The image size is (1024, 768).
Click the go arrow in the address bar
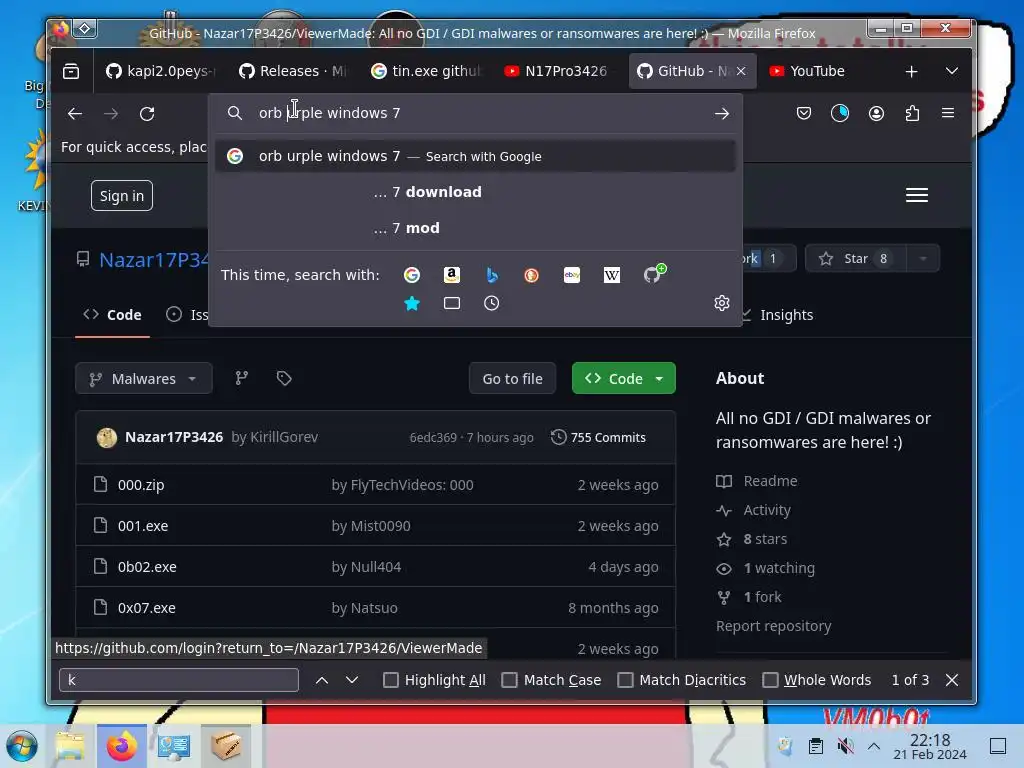[x=722, y=114]
